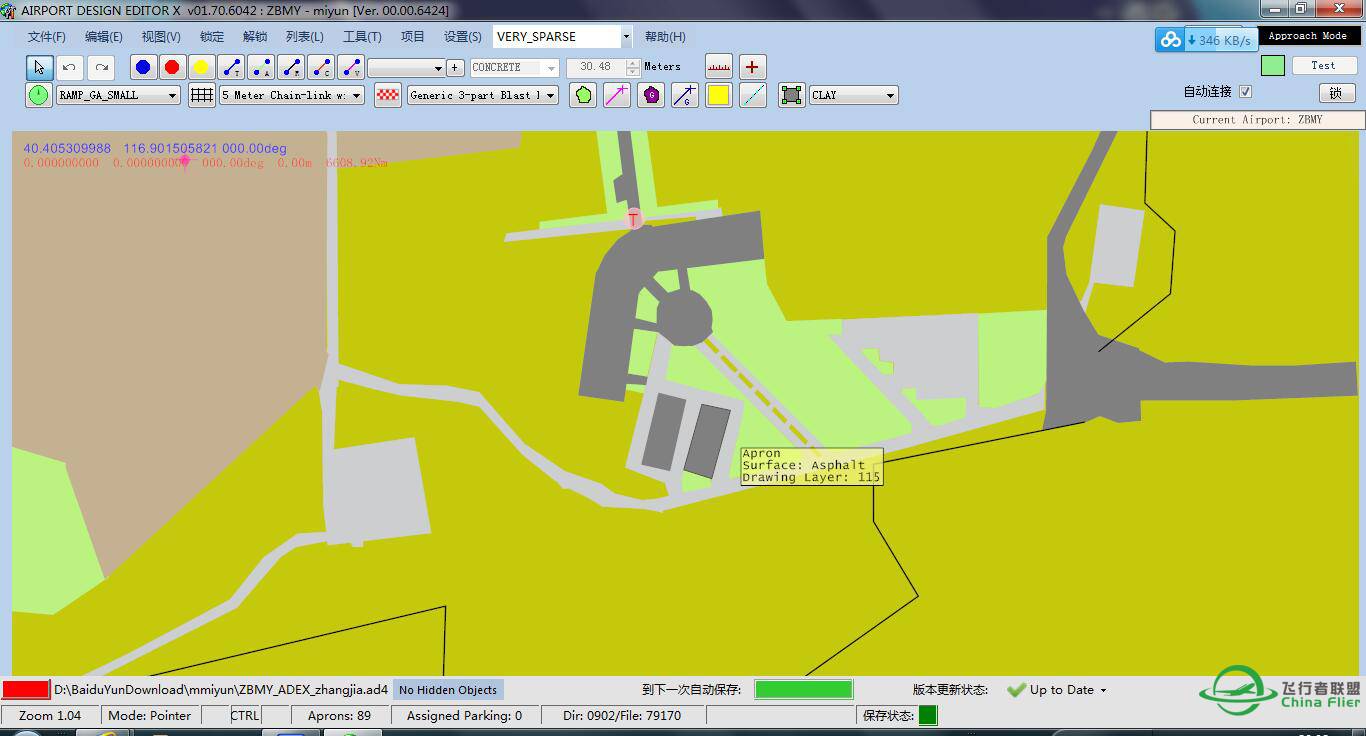Click the Test button
Viewport: 1366px width, 736px height.
click(1323, 66)
